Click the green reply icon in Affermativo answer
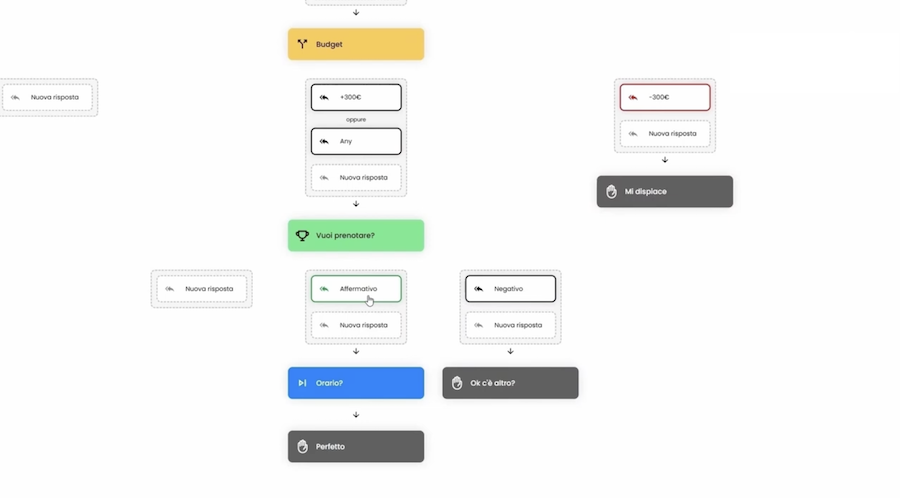 324,289
